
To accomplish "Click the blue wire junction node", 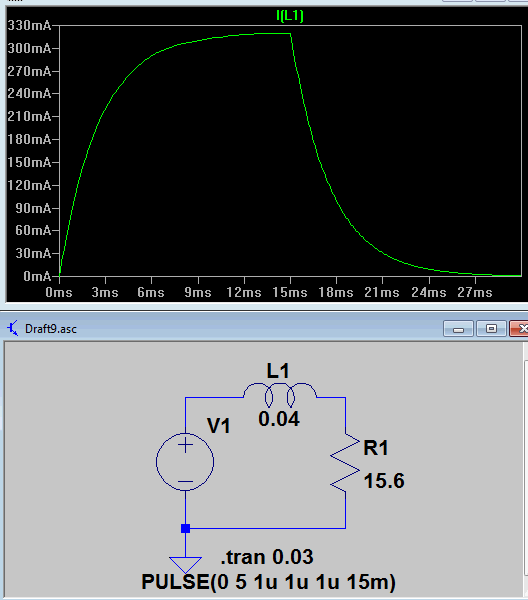I will point(186,528).
